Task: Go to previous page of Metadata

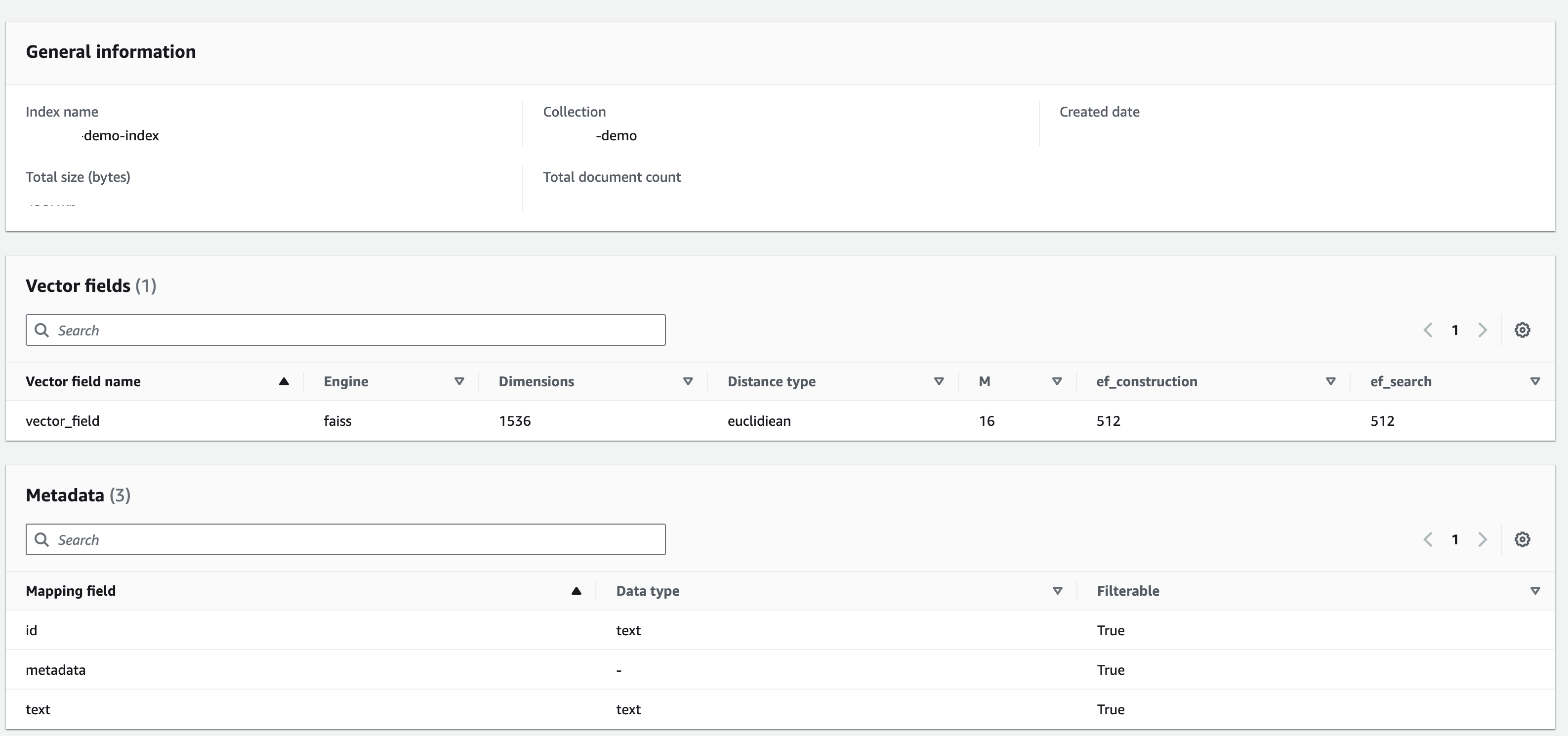Action: coord(1428,539)
